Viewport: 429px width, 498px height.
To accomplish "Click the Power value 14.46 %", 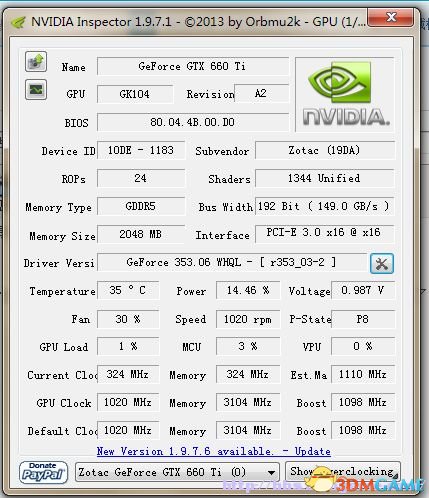I will pyautogui.click(x=248, y=290).
